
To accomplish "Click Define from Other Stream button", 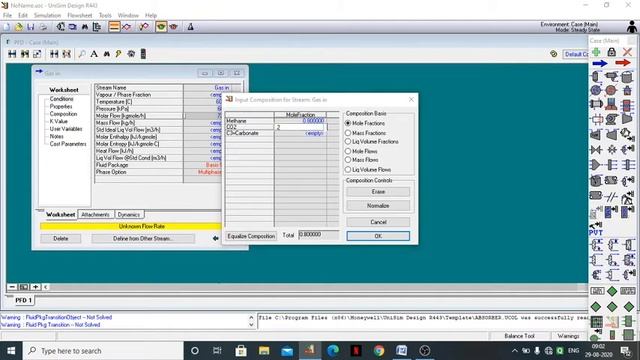I will click(x=143, y=238).
